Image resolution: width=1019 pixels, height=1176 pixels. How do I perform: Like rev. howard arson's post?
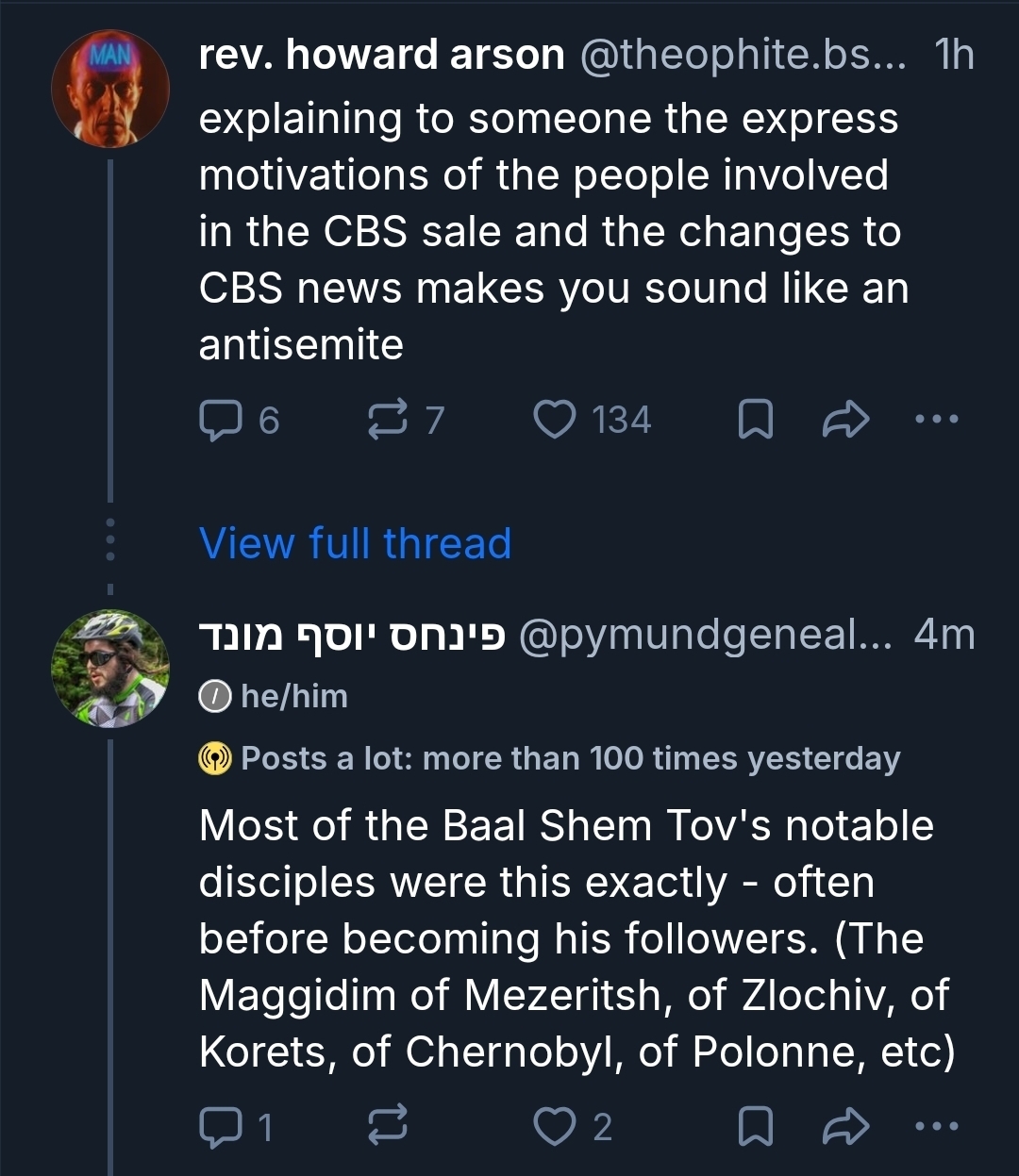click(555, 421)
